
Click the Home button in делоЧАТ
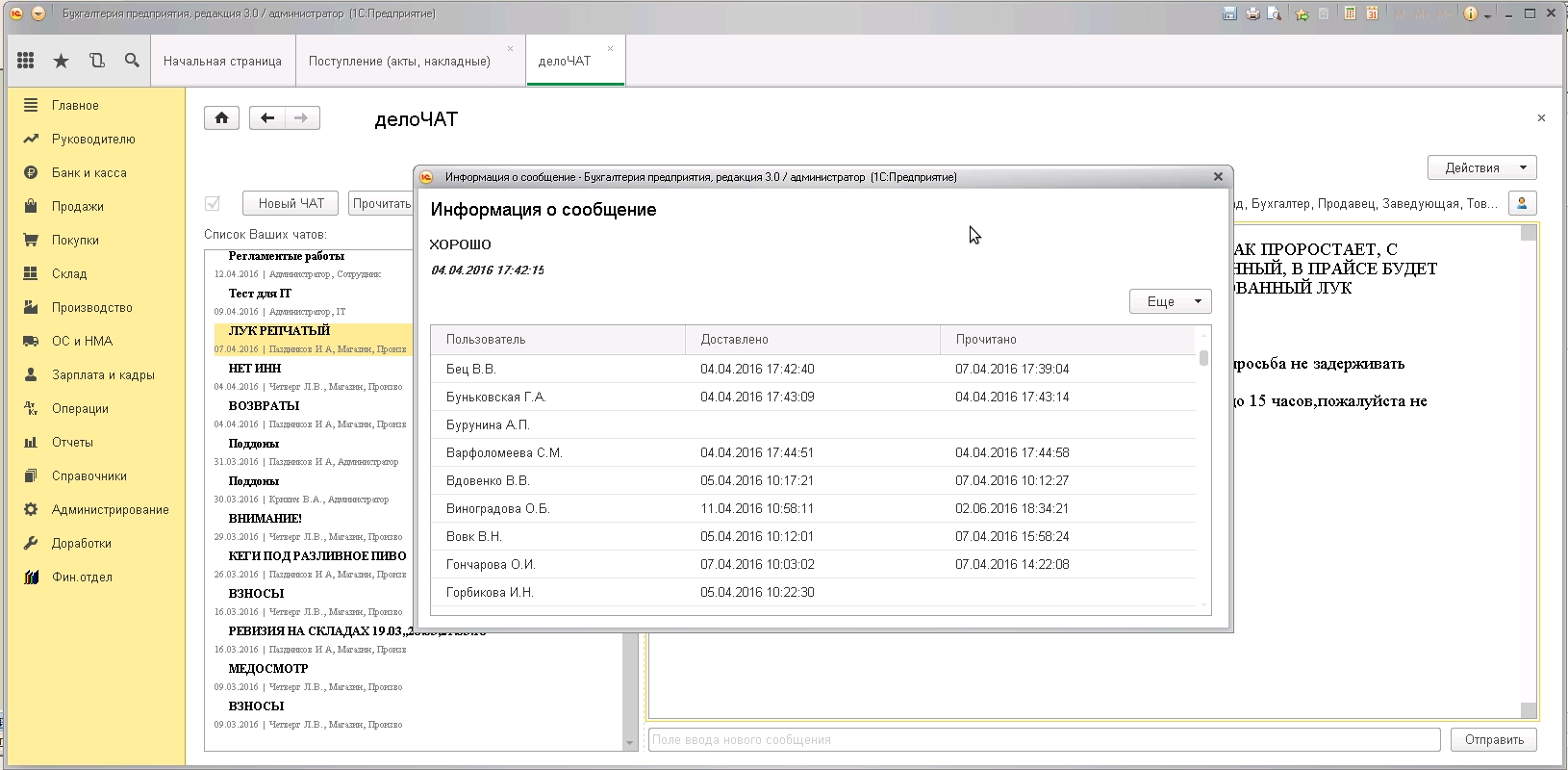tap(221, 117)
